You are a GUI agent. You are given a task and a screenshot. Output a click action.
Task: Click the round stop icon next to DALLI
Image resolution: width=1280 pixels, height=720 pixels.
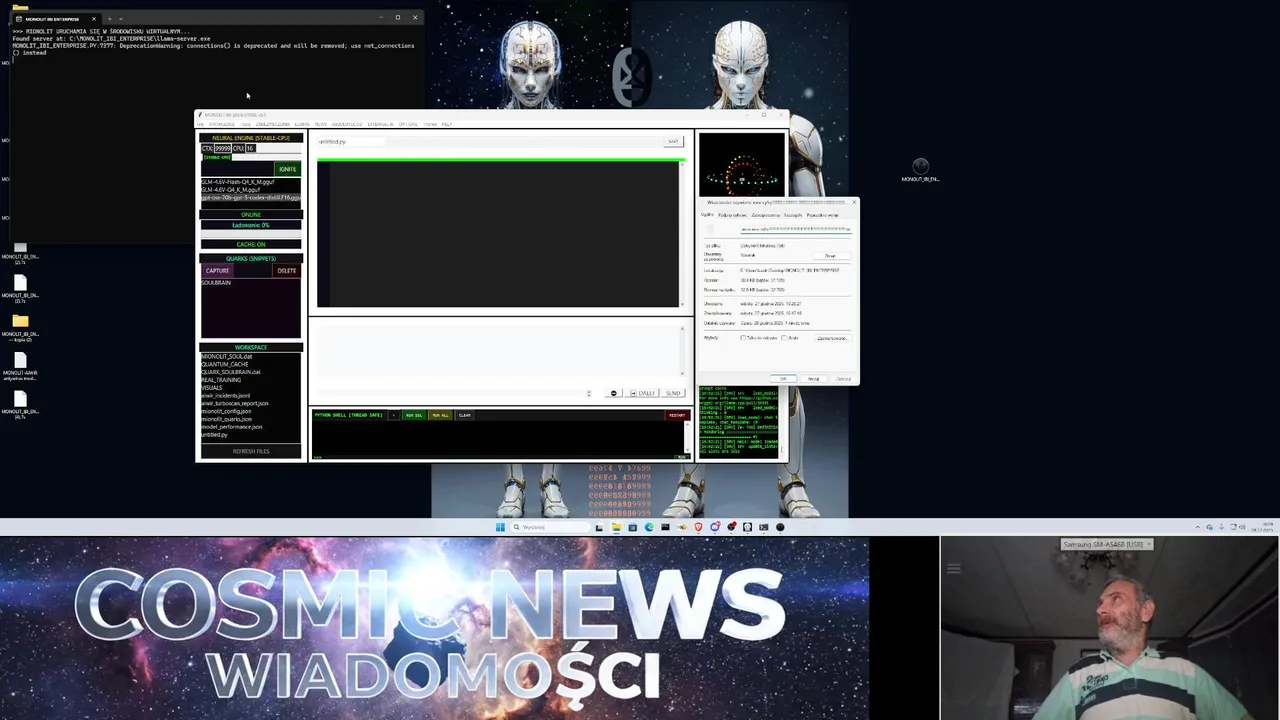pos(614,393)
